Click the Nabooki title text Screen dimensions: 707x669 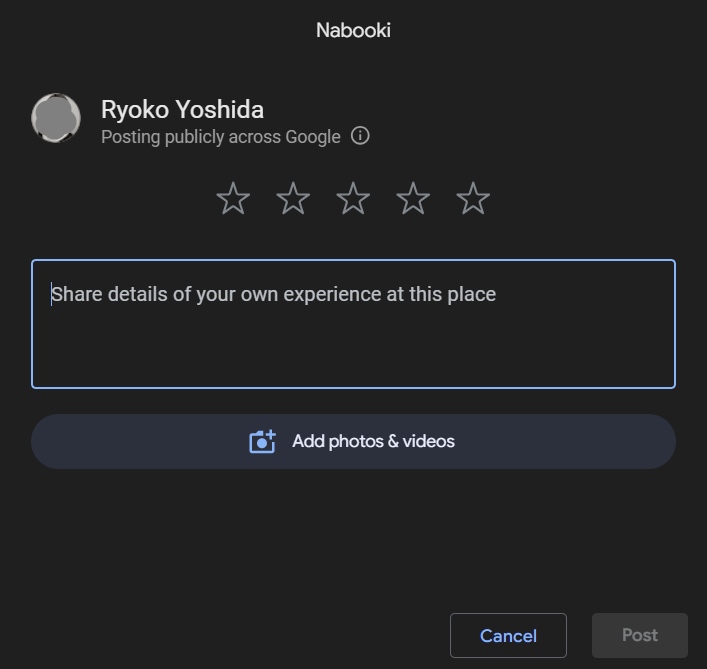pyautogui.click(x=354, y=30)
